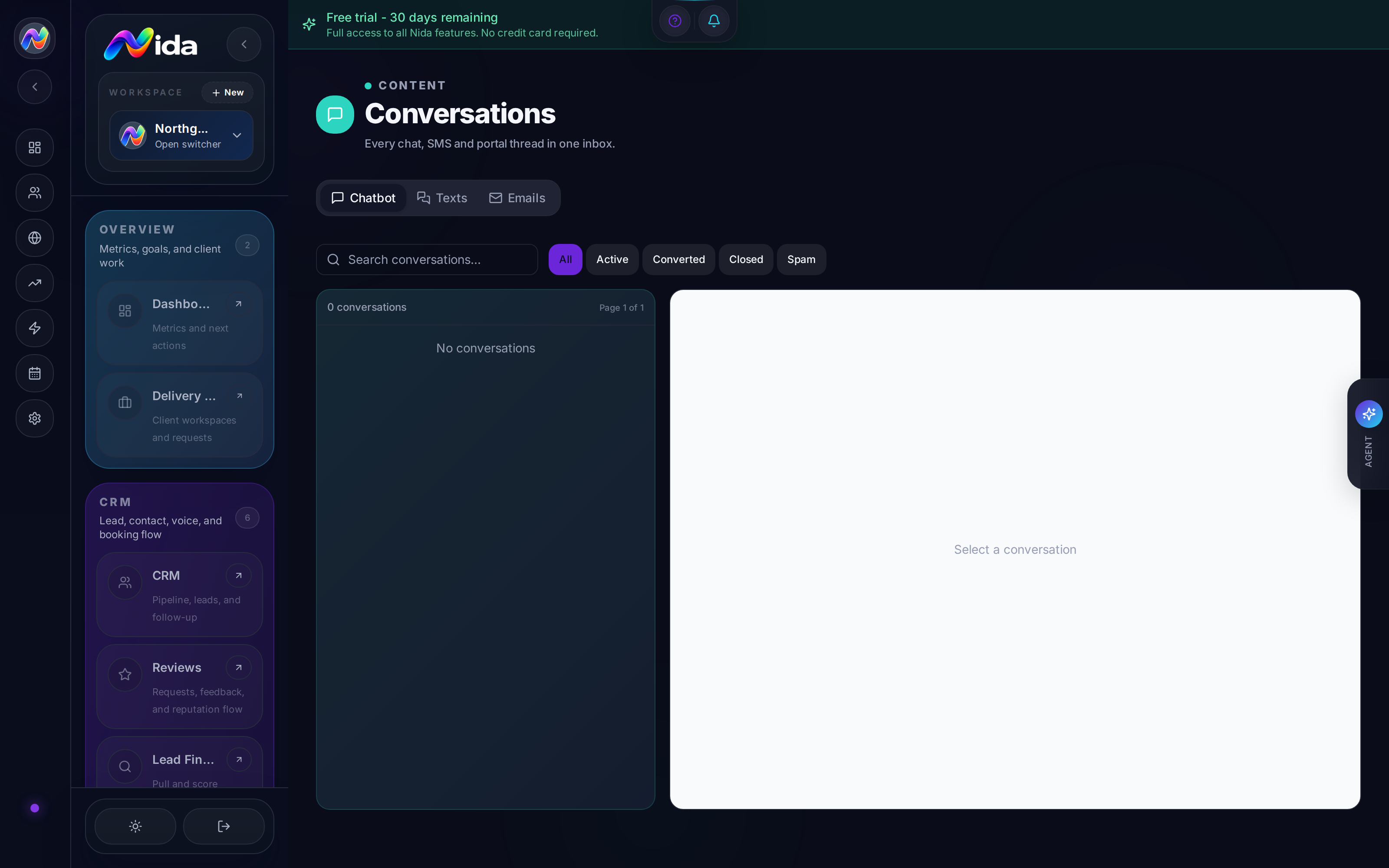Image resolution: width=1389 pixels, height=868 pixels.
Task: Open the settings gear icon in left rail
Action: [34, 418]
